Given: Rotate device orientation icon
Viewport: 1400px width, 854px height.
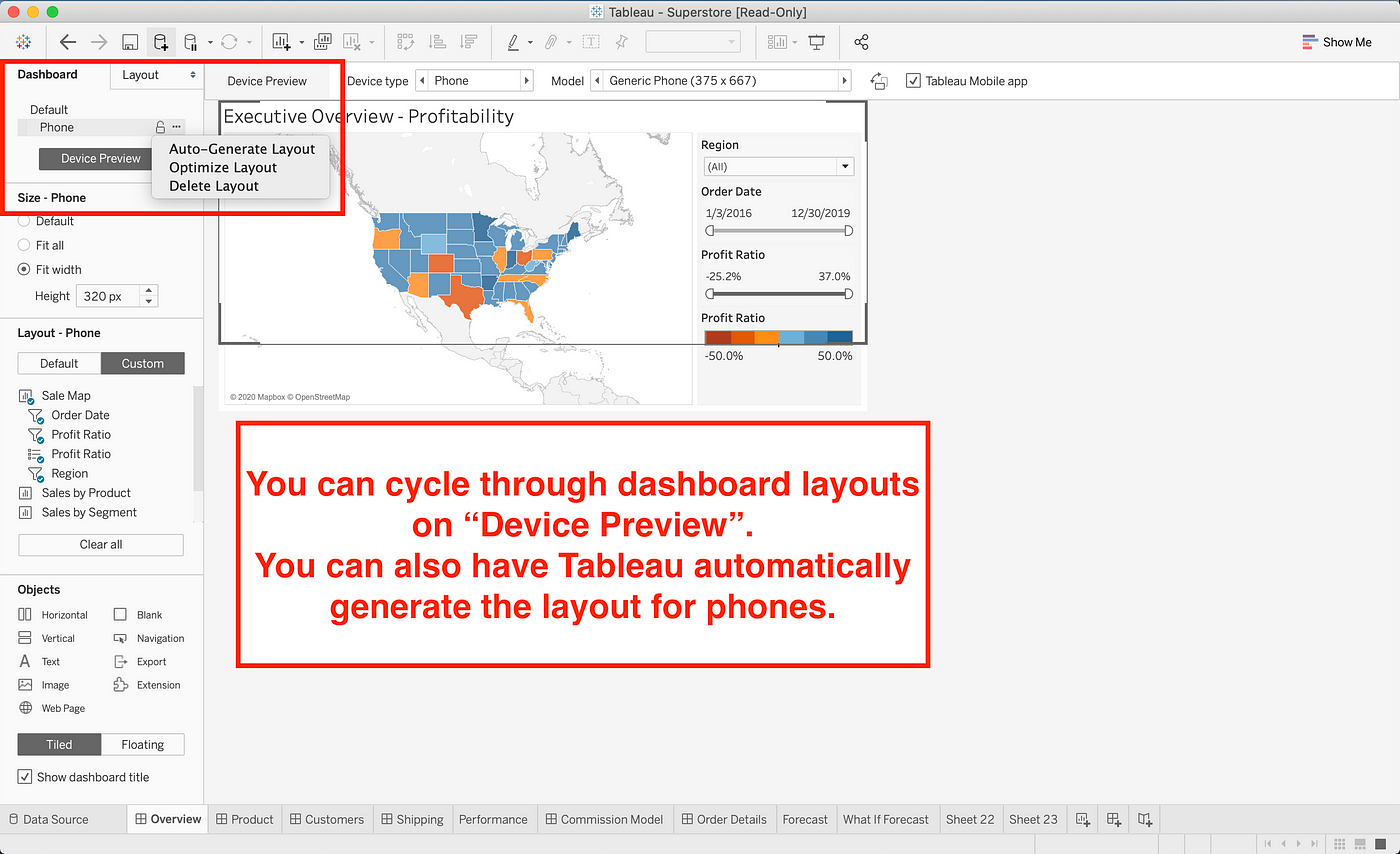Looking at the screenshot, I should tap(879, 81).
